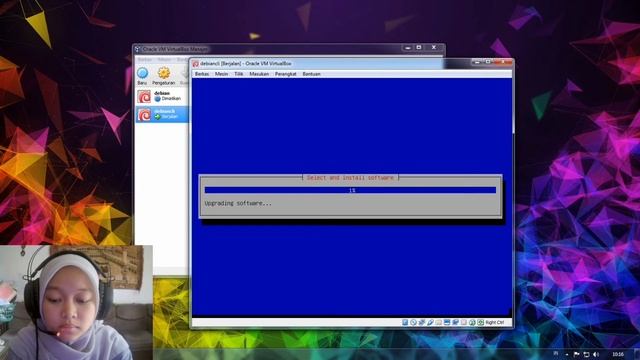
Task: Minimize the VirtualBox Manager window
Action: tap(407, 48)
